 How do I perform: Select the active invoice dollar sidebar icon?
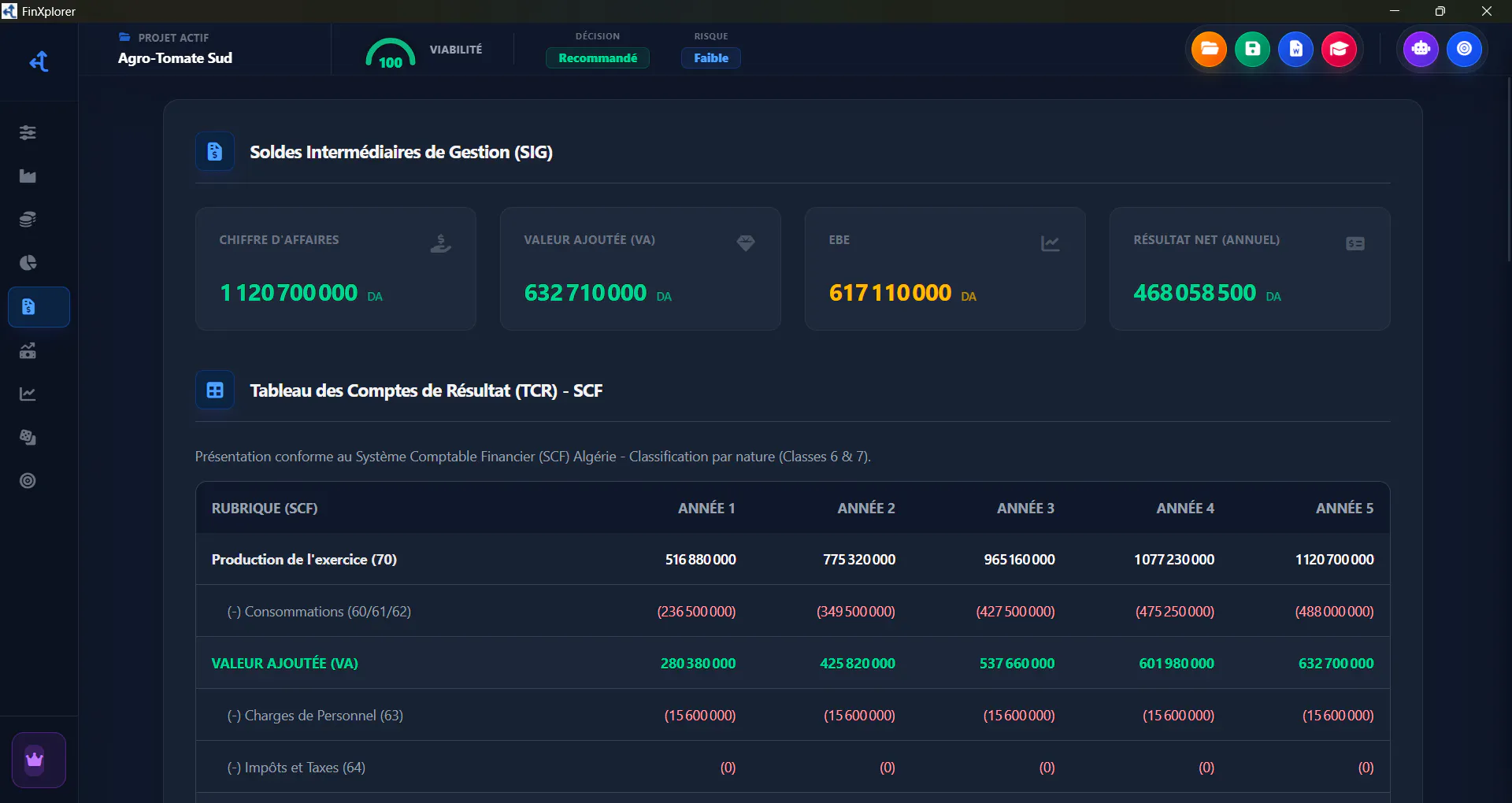39,307
